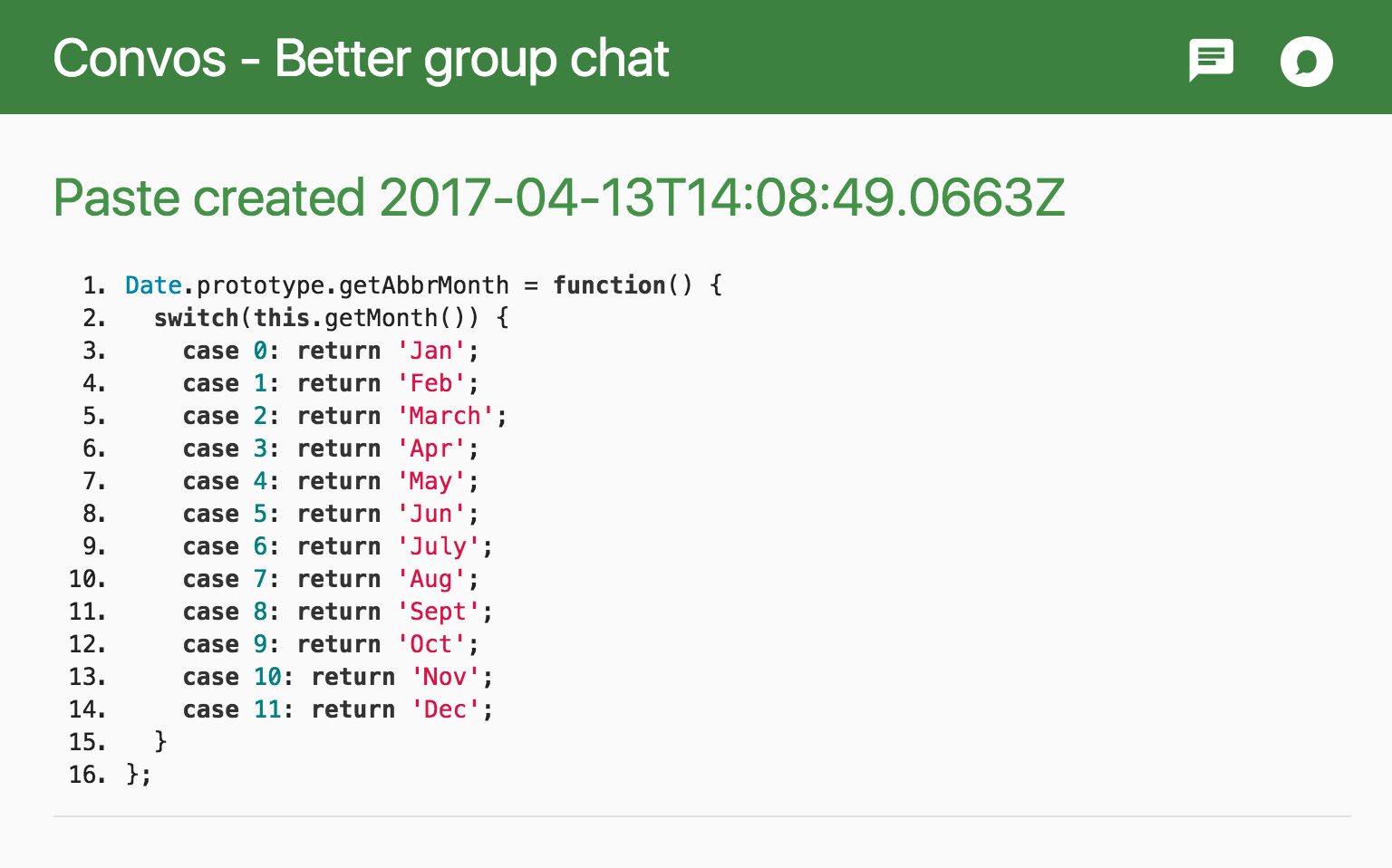
Task: Click the 'Jan' string in line 3
Action: [431, 351]
